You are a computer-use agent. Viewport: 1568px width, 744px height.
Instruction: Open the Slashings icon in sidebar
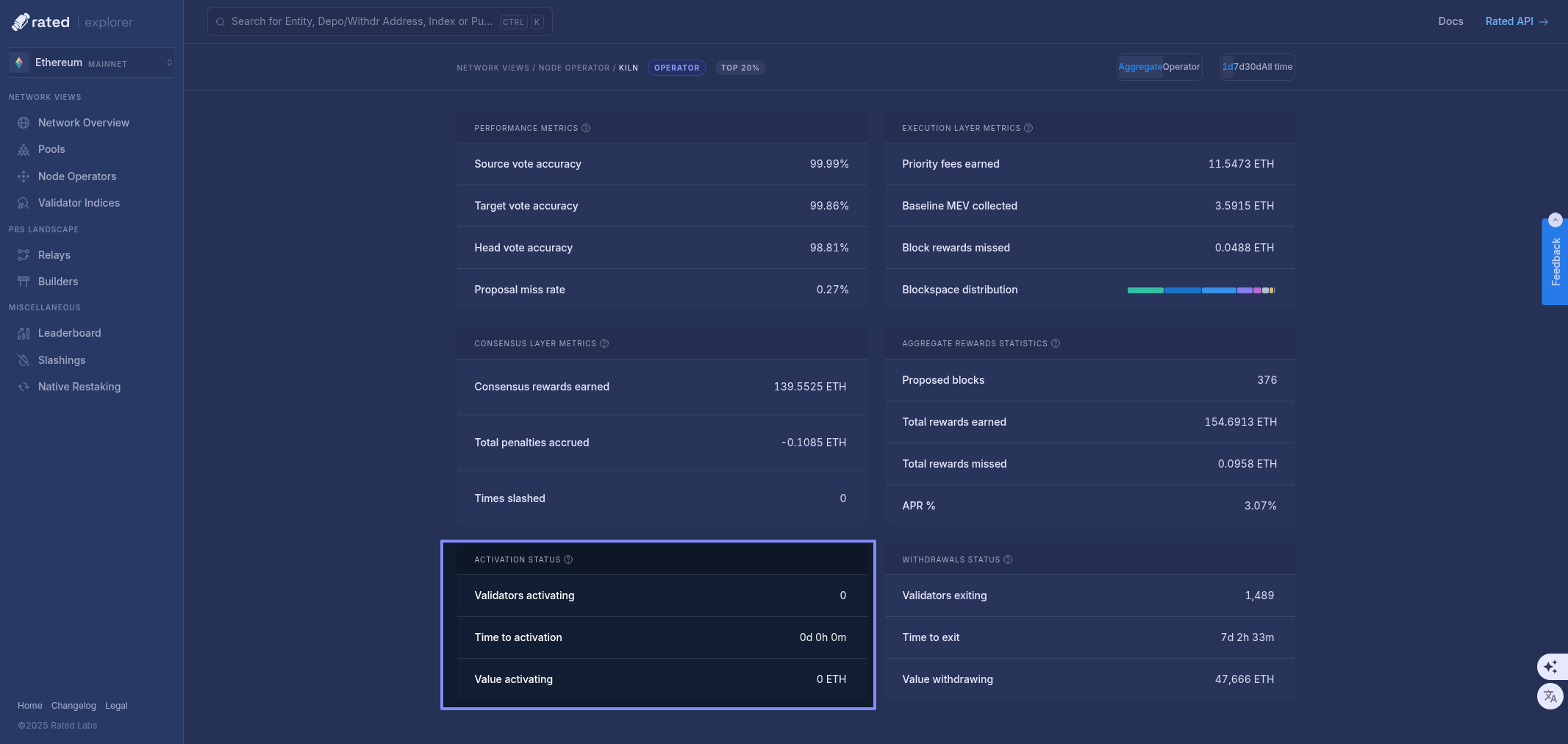pyautogui.click(x=24, y=360)
